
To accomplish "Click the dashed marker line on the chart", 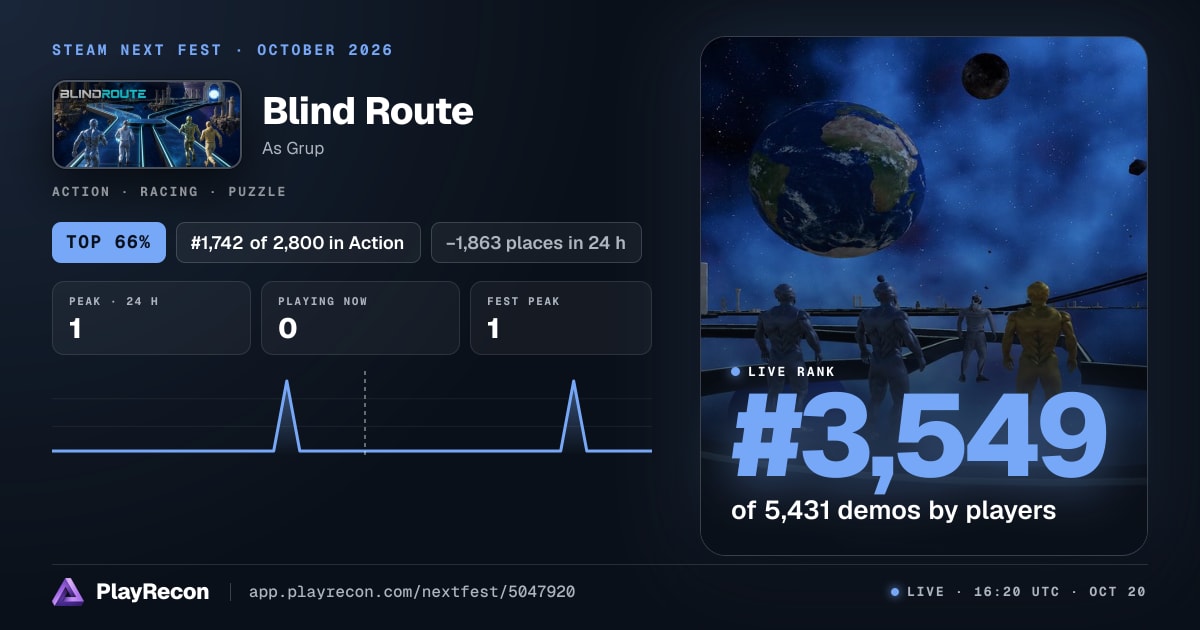I will point(365,412).
